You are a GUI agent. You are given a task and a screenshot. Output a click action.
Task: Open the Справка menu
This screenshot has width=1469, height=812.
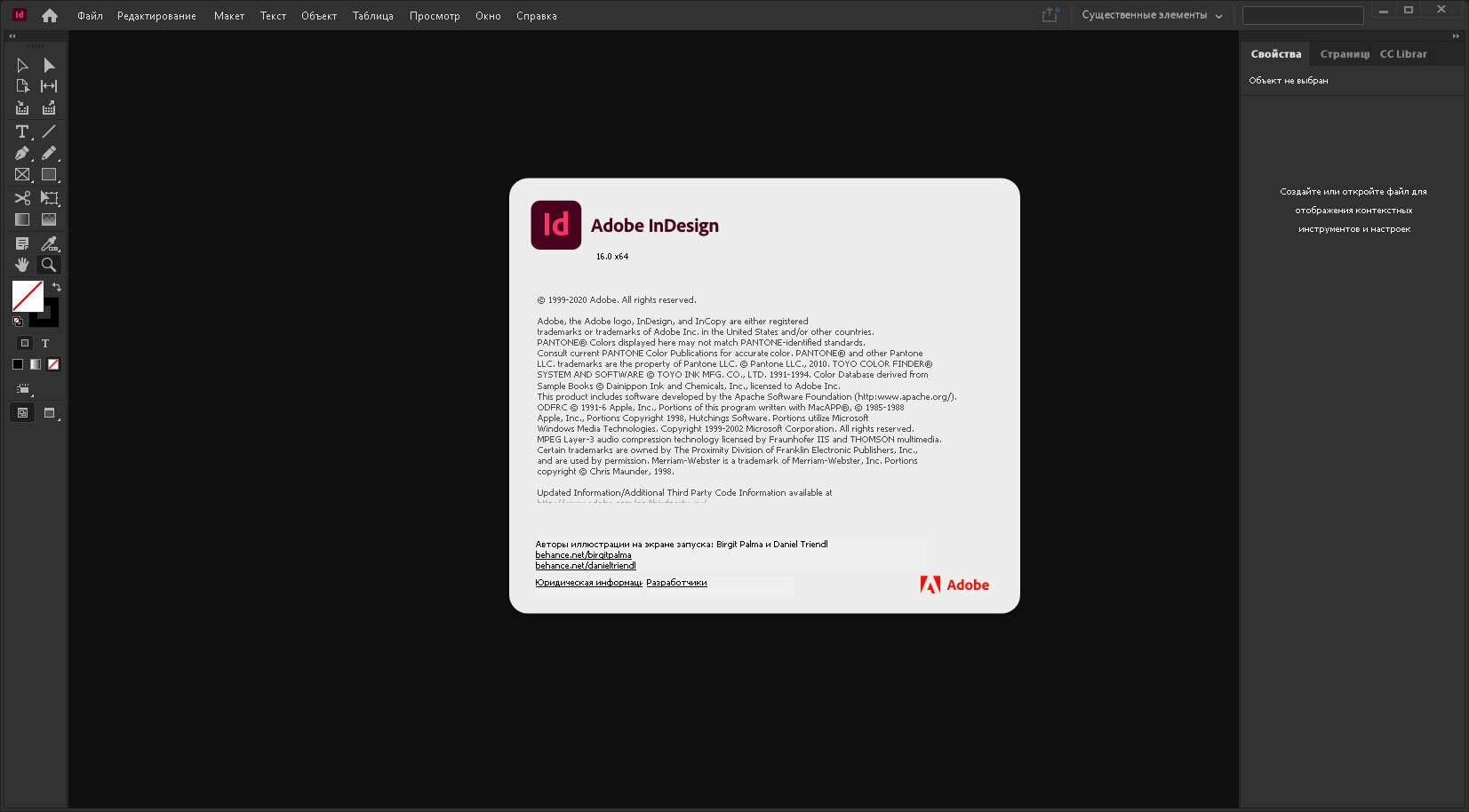click(x=537, y=16)
